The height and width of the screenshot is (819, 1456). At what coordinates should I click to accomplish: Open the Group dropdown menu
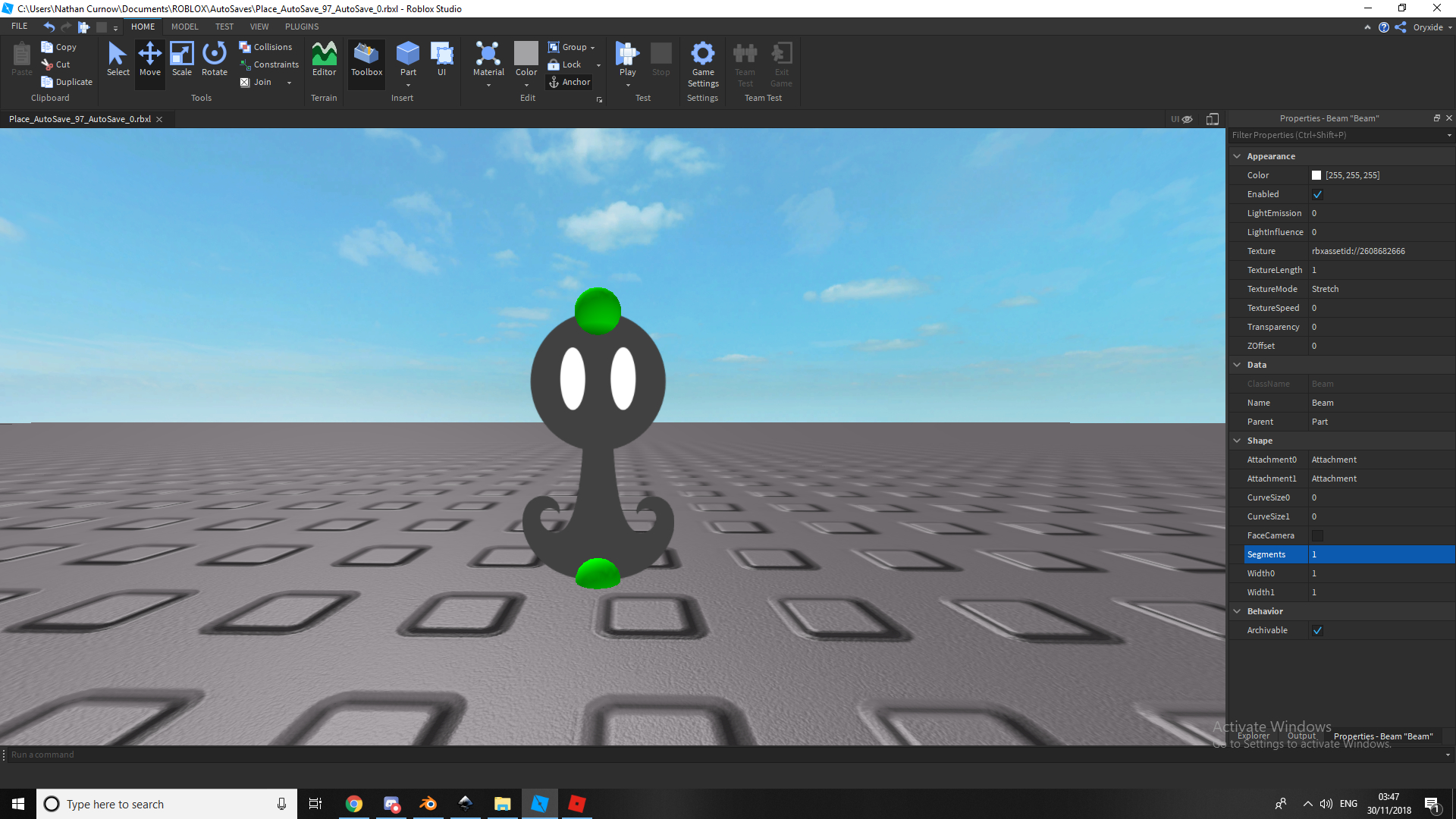tap(595, 46)
